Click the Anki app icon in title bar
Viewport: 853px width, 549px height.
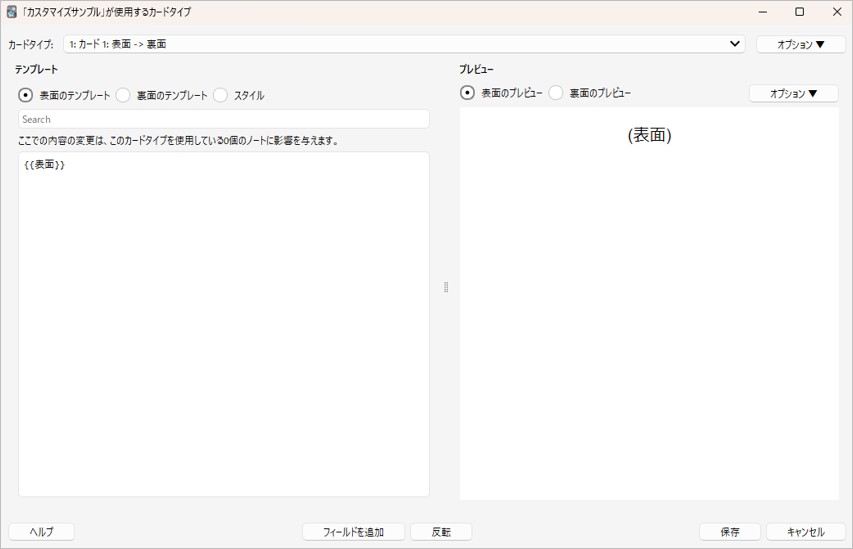click(x=11, y=11)
